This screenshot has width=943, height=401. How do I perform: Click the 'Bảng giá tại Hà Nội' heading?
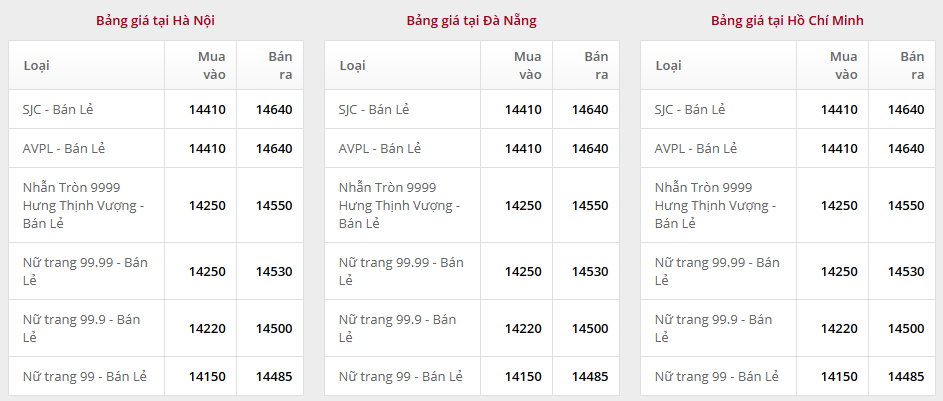click(155, 20)
